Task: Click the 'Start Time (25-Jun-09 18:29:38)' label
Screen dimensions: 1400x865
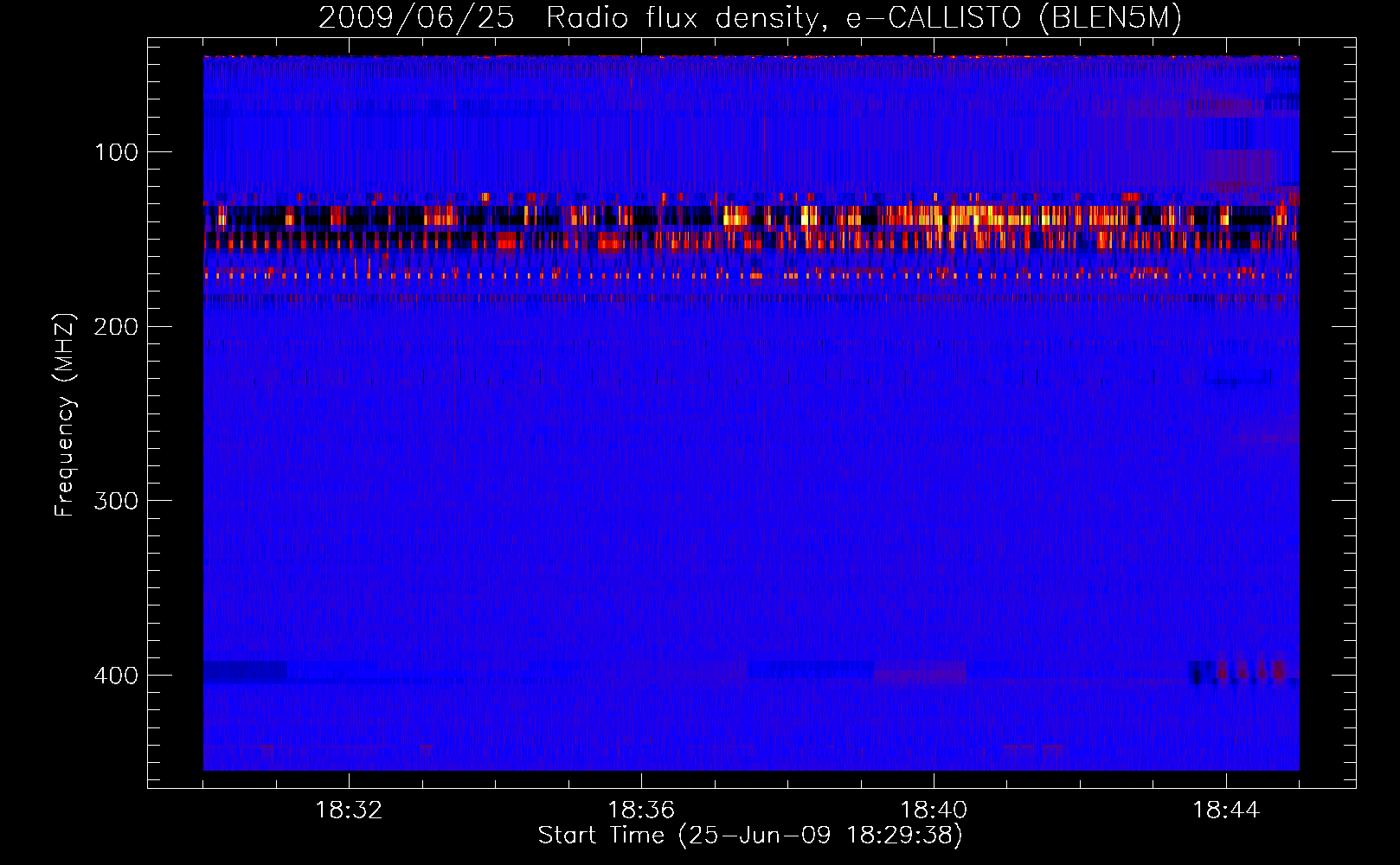Action: [x=750, y=836]
